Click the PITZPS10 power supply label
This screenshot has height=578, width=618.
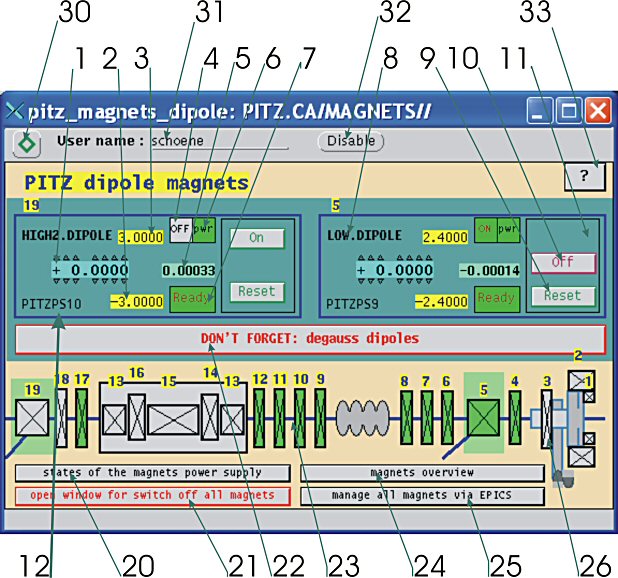point(51,304)
